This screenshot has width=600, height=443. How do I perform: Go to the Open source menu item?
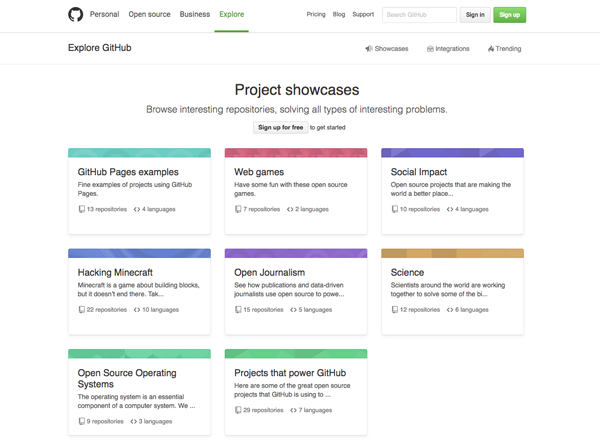149,15
